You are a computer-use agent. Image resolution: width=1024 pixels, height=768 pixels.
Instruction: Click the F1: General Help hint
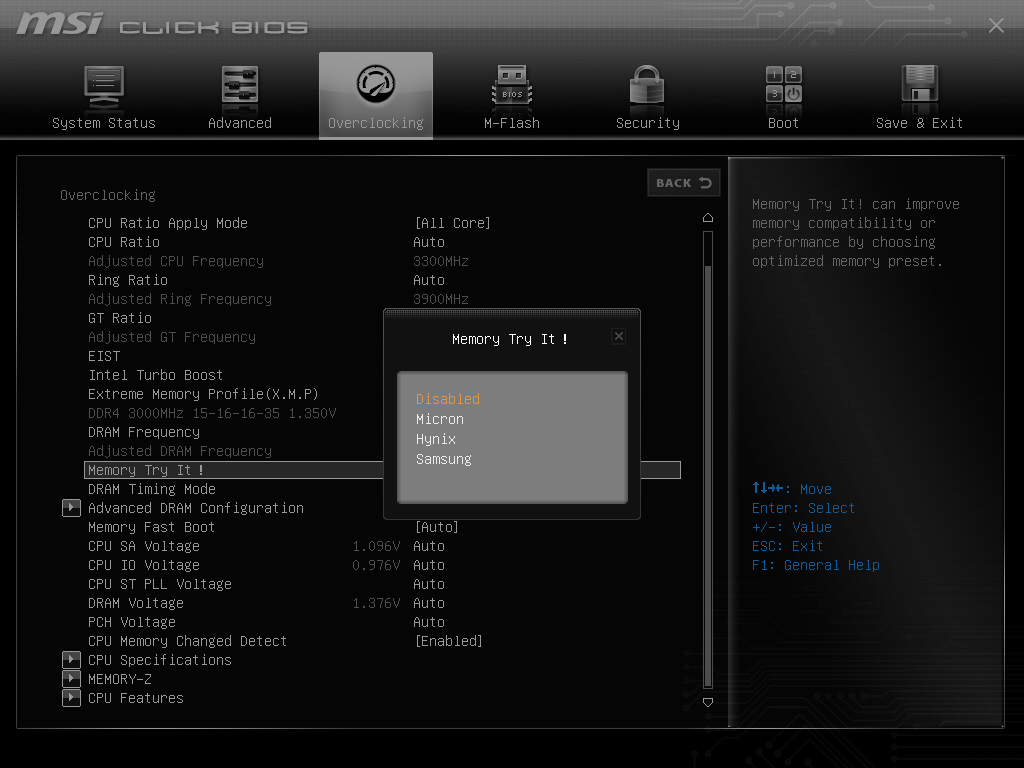816,565
